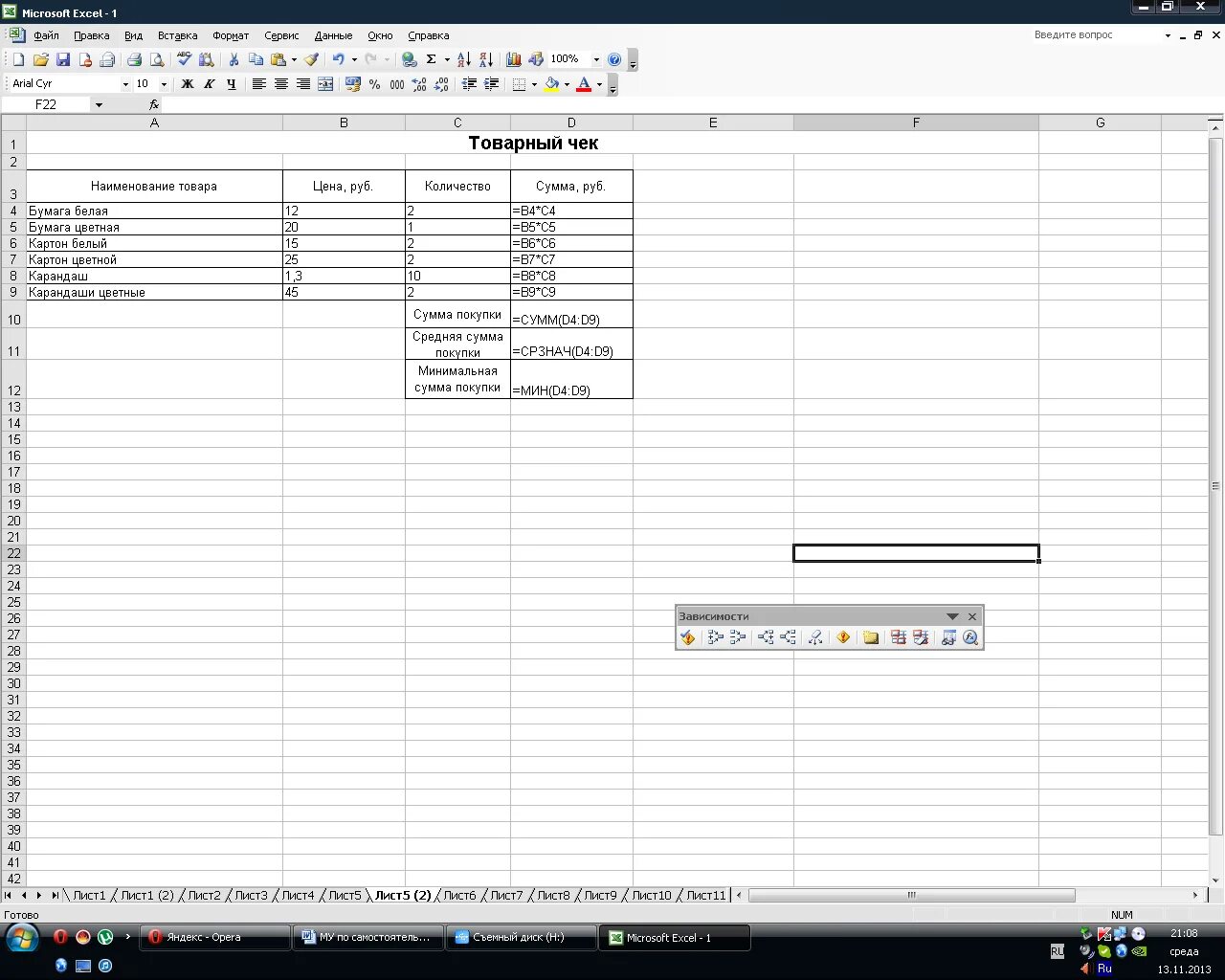Toggle align left
Image resolution: width=1225 pixels, height=980 pixels.
click(259, 84)
